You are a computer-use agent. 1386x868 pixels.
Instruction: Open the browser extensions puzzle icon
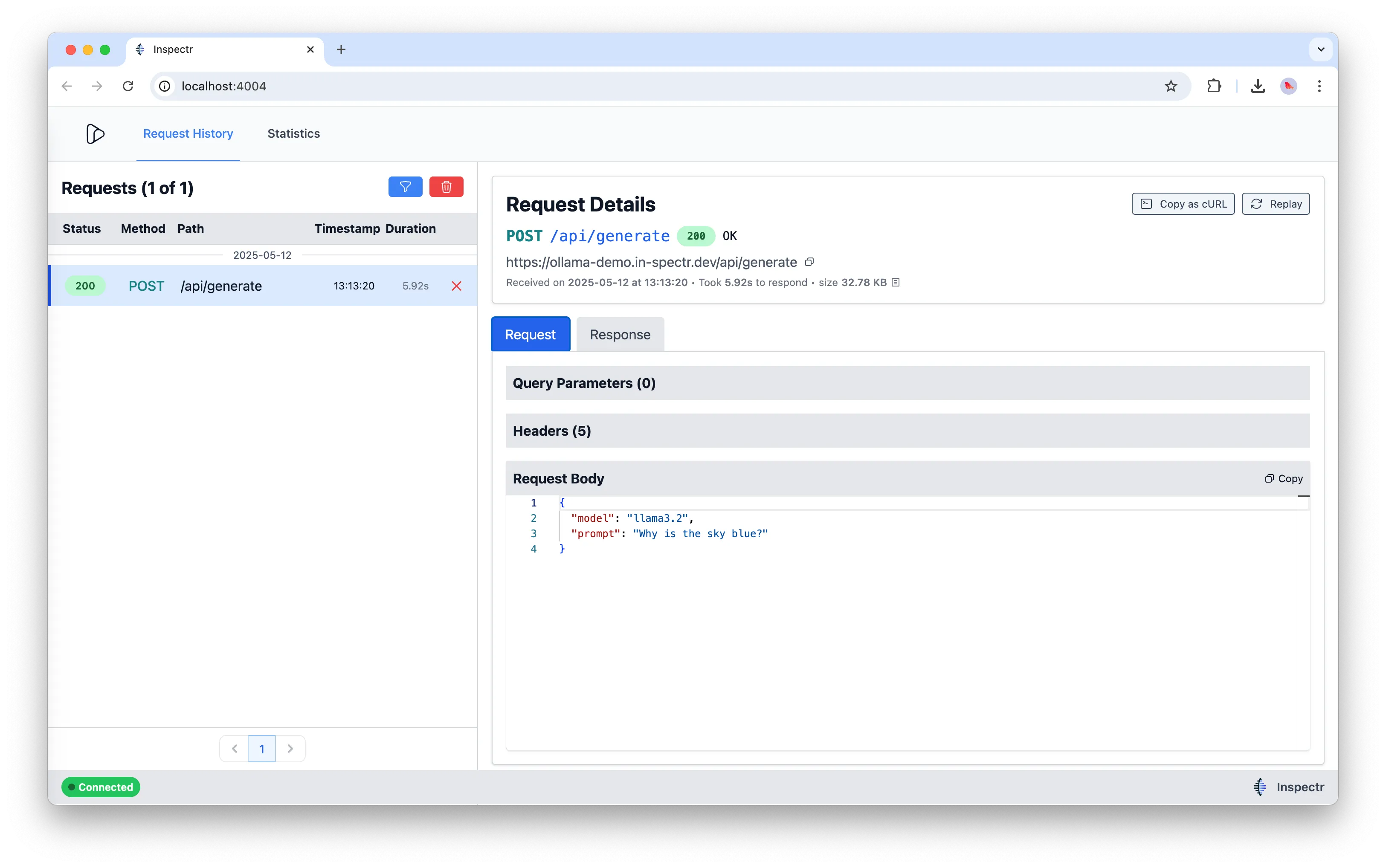click(1214, 86)
